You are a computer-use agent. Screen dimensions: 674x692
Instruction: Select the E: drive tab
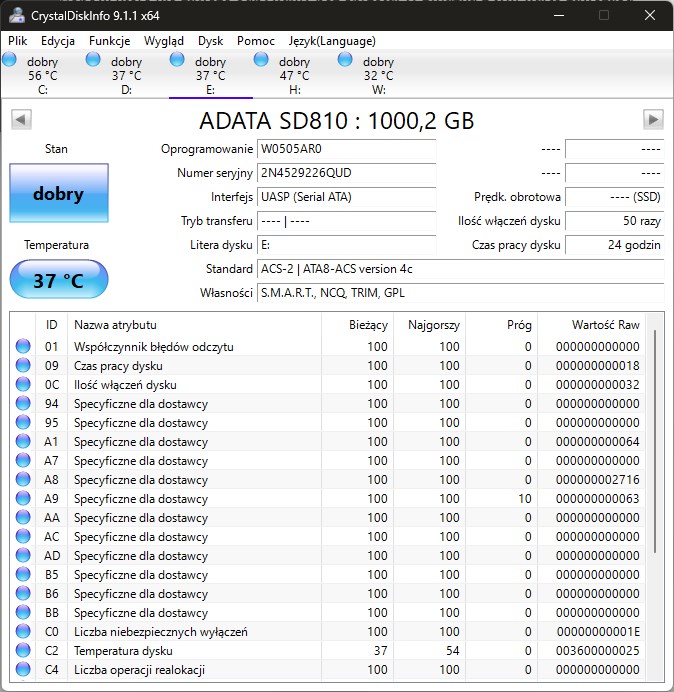[x=211, y=74]
